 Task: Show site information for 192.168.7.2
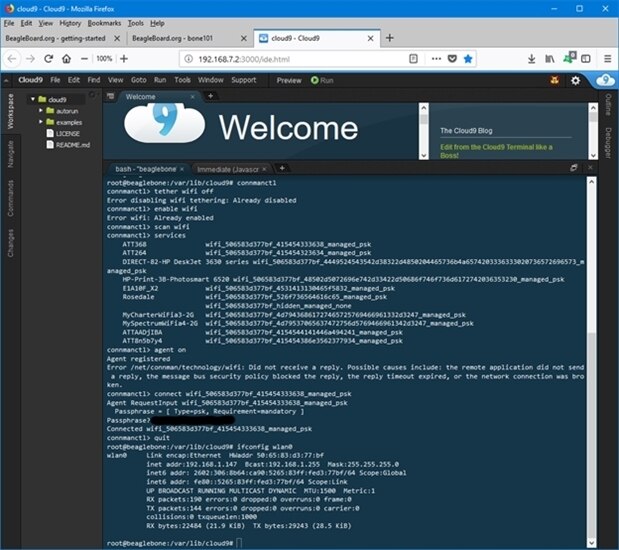pos(189,59)
